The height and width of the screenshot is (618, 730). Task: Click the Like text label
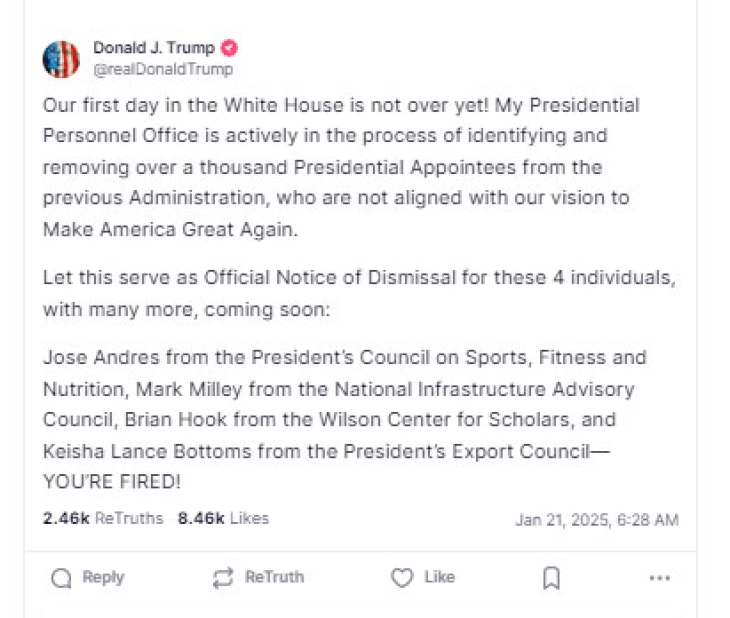point(439,577)
